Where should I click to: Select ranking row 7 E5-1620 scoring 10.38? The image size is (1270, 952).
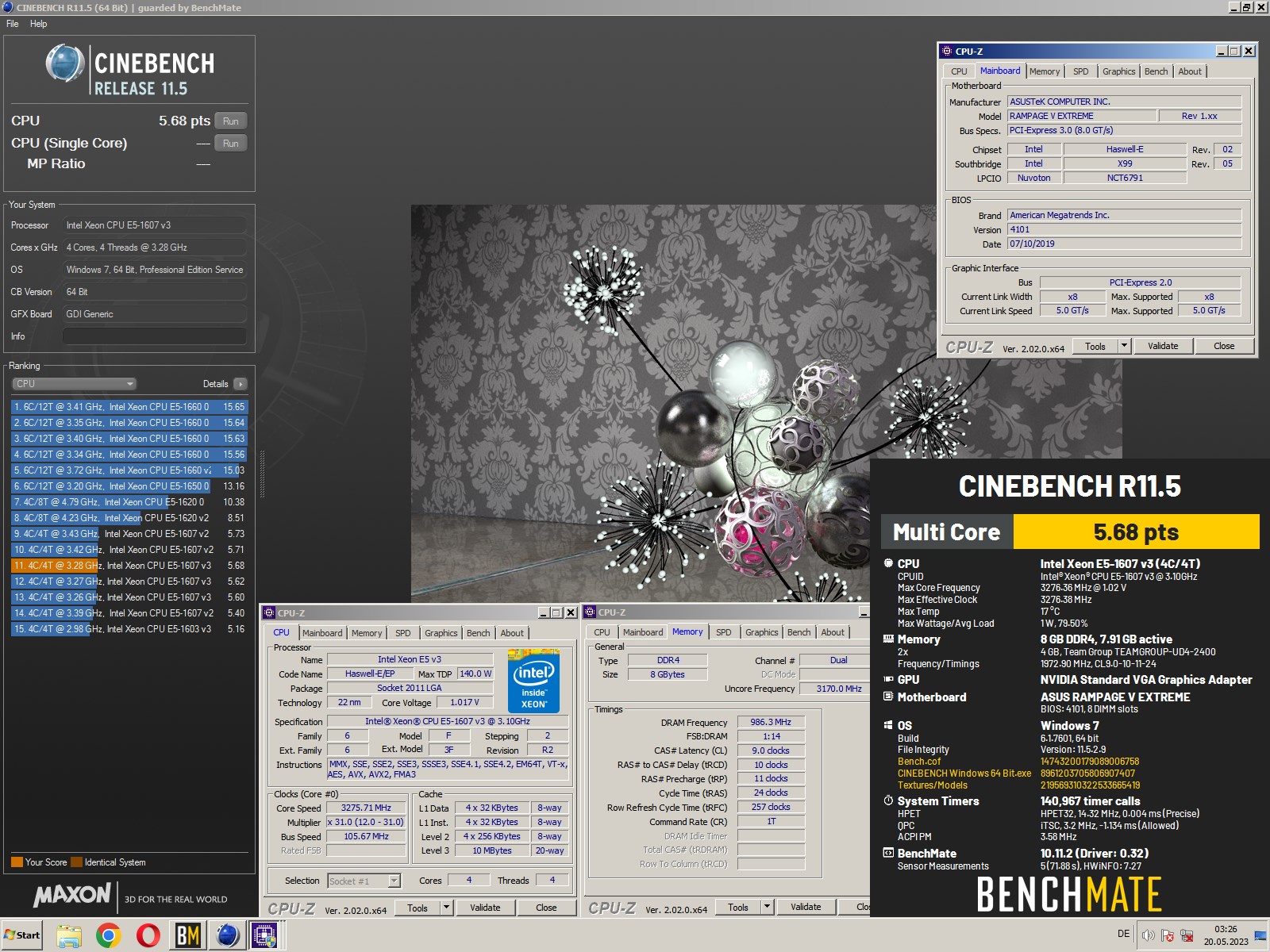pos(129,502)
